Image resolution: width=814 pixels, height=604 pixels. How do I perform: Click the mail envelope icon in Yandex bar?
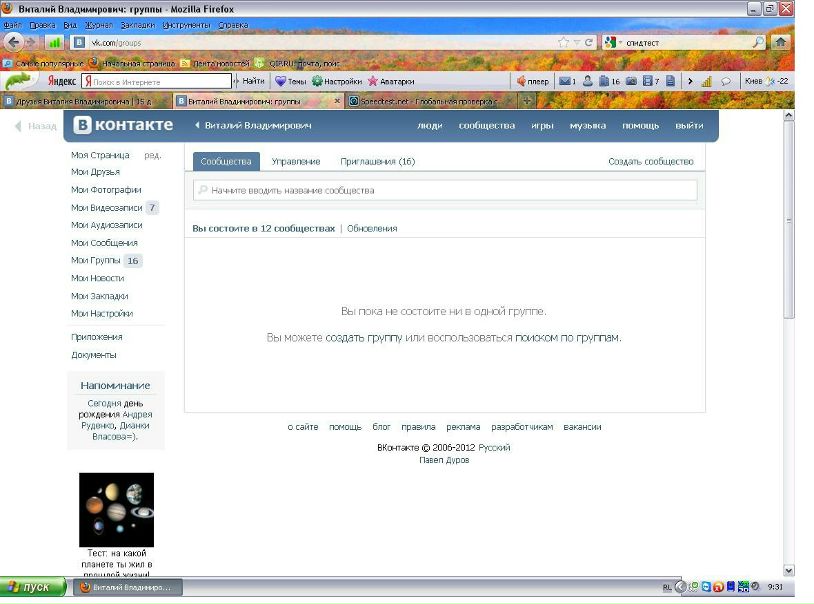coord(565,81)
